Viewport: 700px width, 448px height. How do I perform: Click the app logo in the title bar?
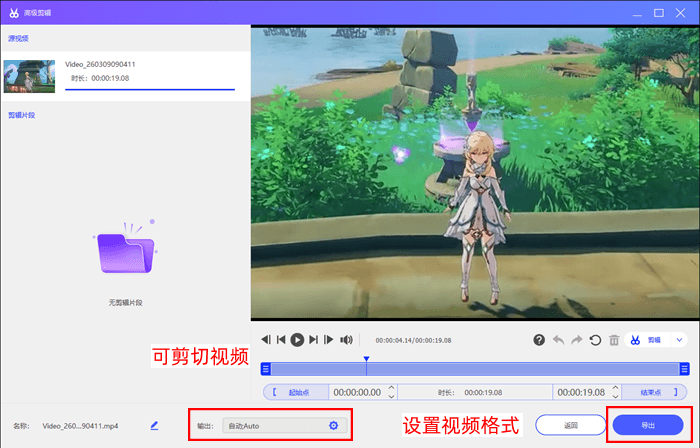pyautogui.click(x=14, y=13)
